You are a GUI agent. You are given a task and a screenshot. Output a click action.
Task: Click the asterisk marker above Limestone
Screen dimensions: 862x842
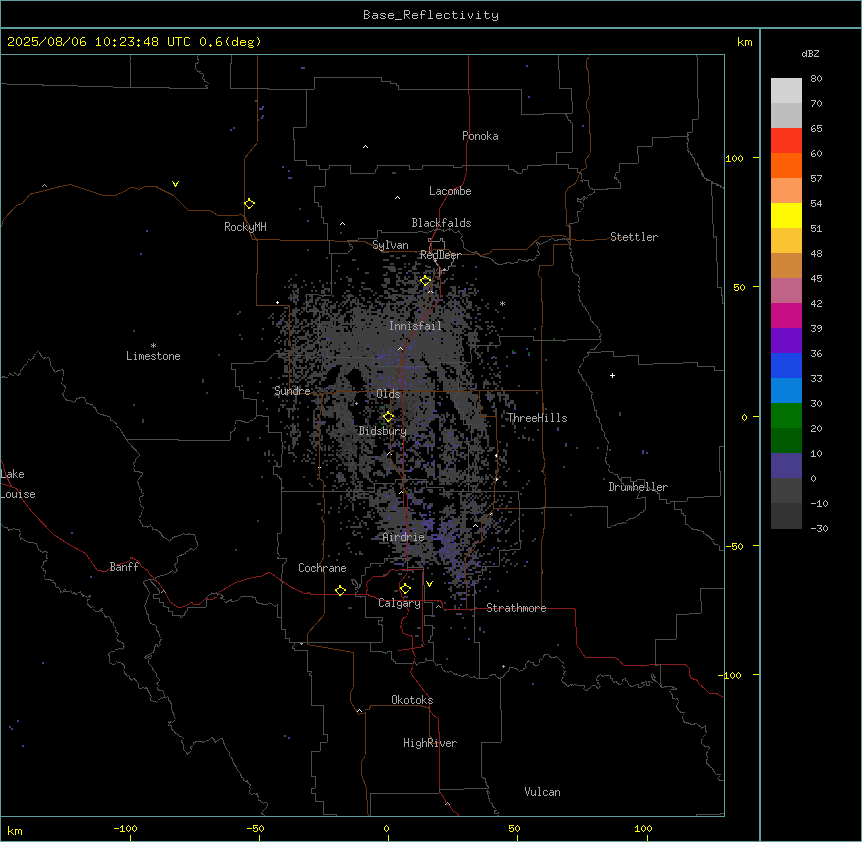(153, 346)
